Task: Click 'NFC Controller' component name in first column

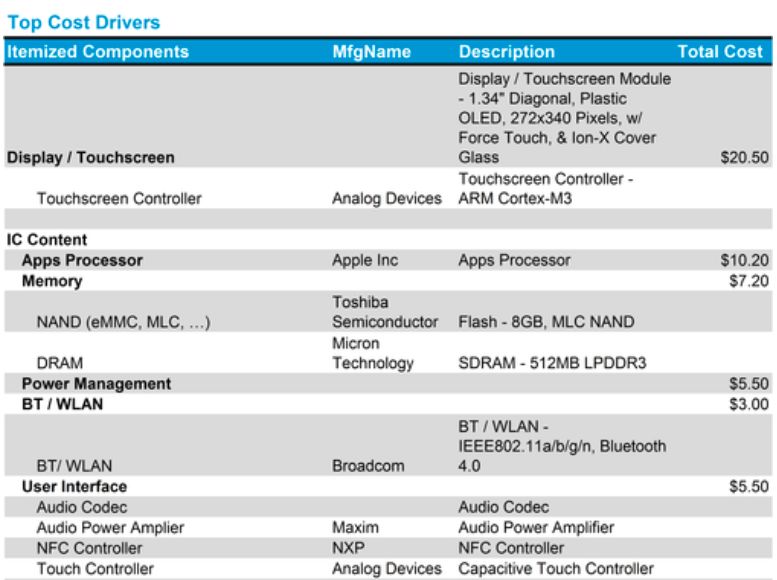Action: click(89, 548)
